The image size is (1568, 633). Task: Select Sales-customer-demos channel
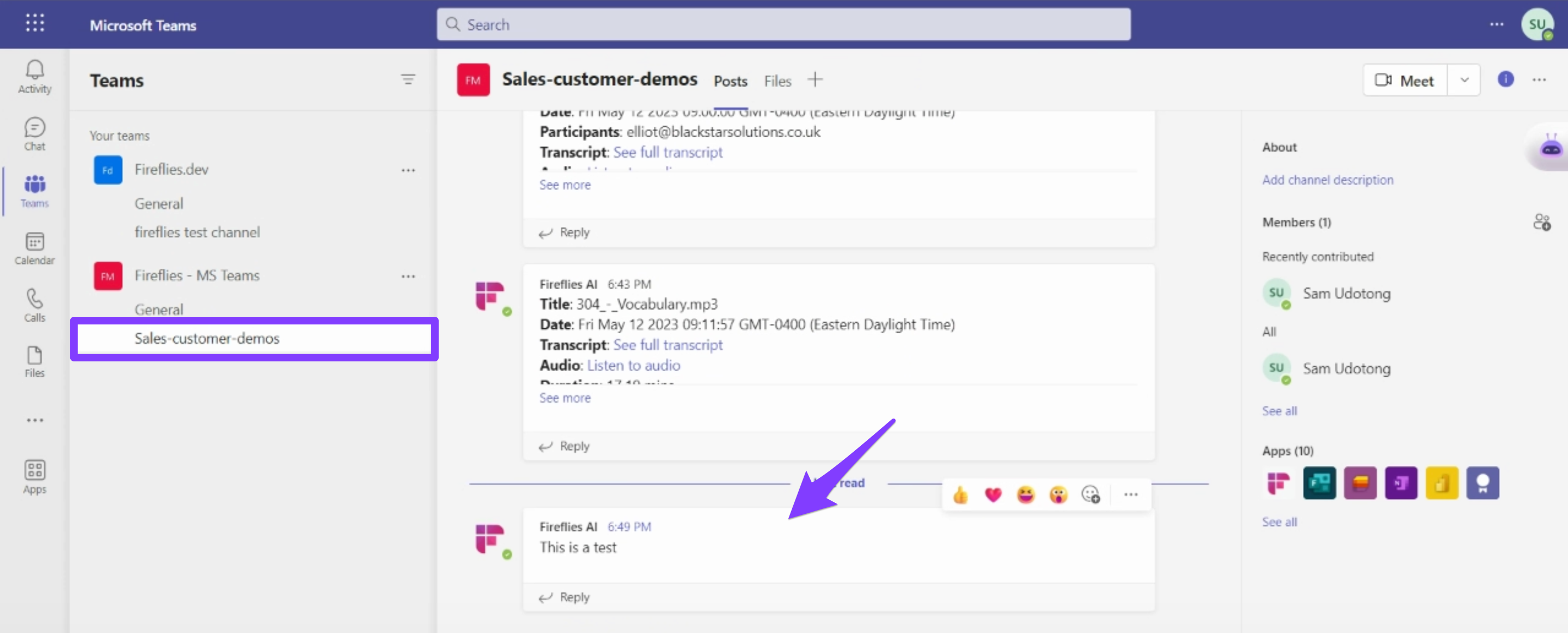click(x=254, y=339)
